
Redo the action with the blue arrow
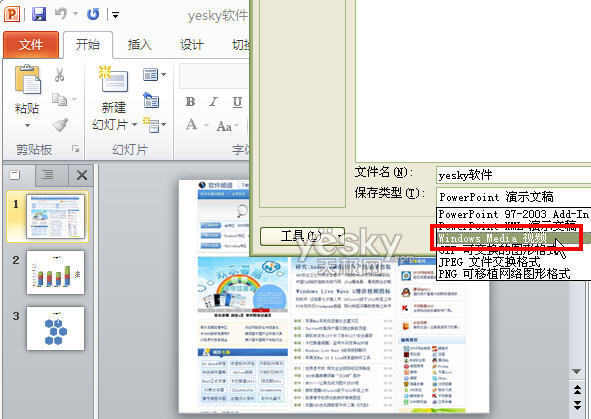click(93, 14)
